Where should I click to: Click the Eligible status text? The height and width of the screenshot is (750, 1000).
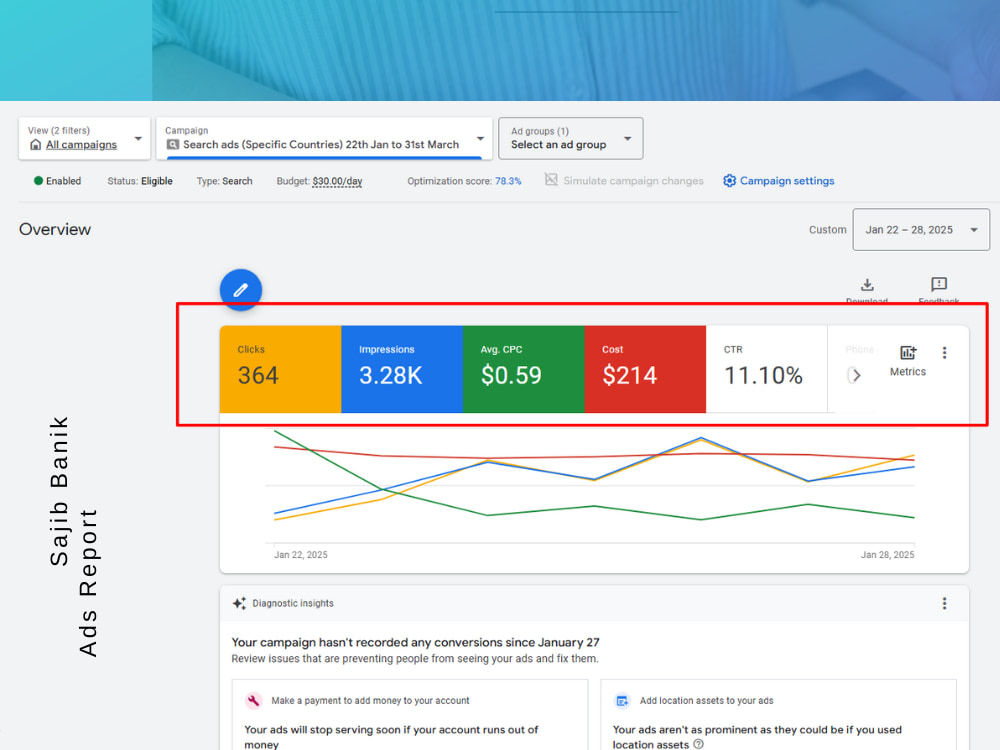click(157, 181)
